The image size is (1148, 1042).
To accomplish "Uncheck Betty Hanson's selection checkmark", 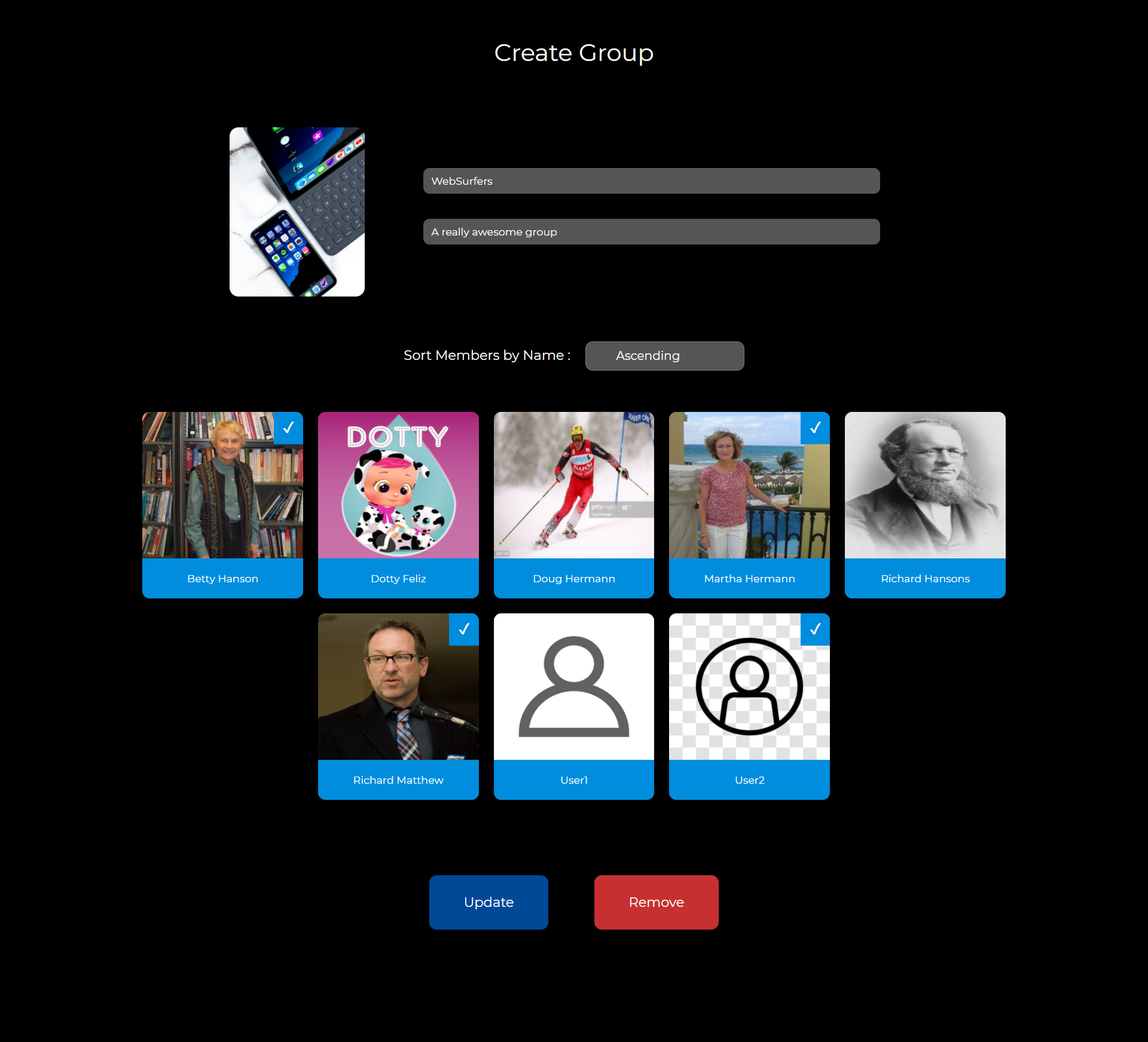I will pyautogui.click(x=288, y=428).
